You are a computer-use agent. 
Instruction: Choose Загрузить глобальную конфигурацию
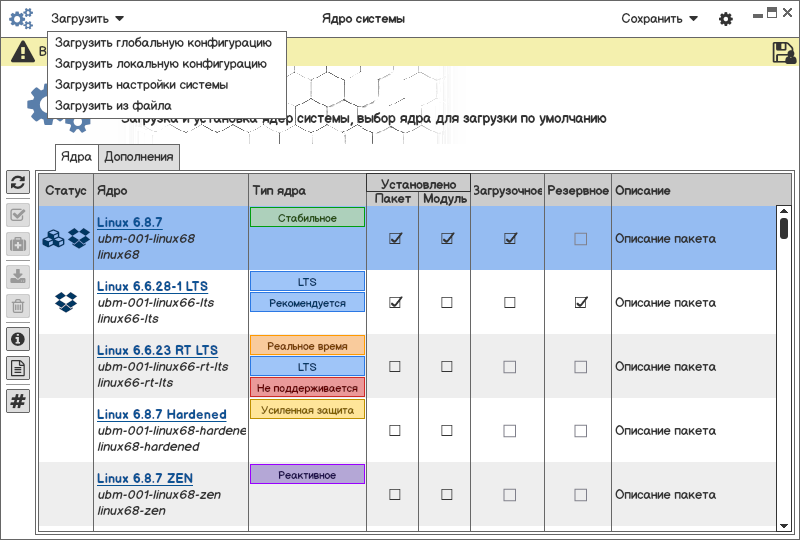pyautogui.click(x=163, y=43)
